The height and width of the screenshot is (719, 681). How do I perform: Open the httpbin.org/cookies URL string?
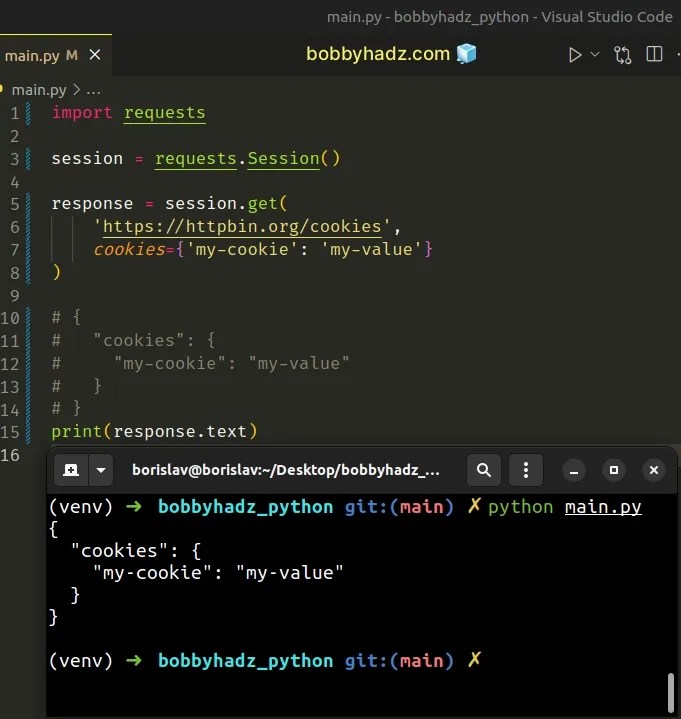coord(242,227)
